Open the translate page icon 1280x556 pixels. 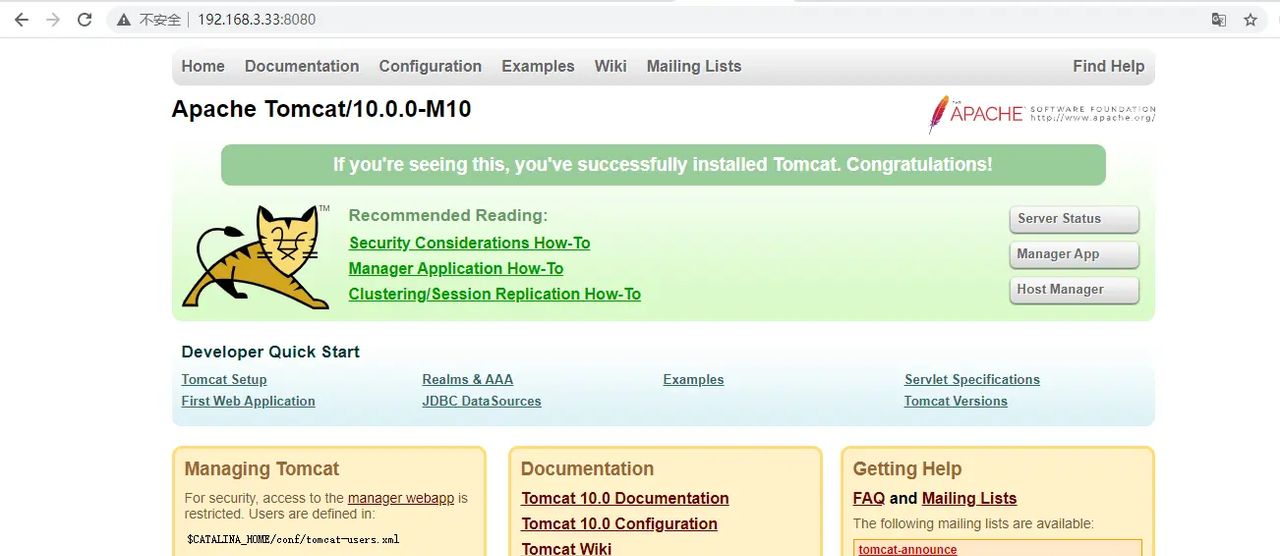point(1219,20)
